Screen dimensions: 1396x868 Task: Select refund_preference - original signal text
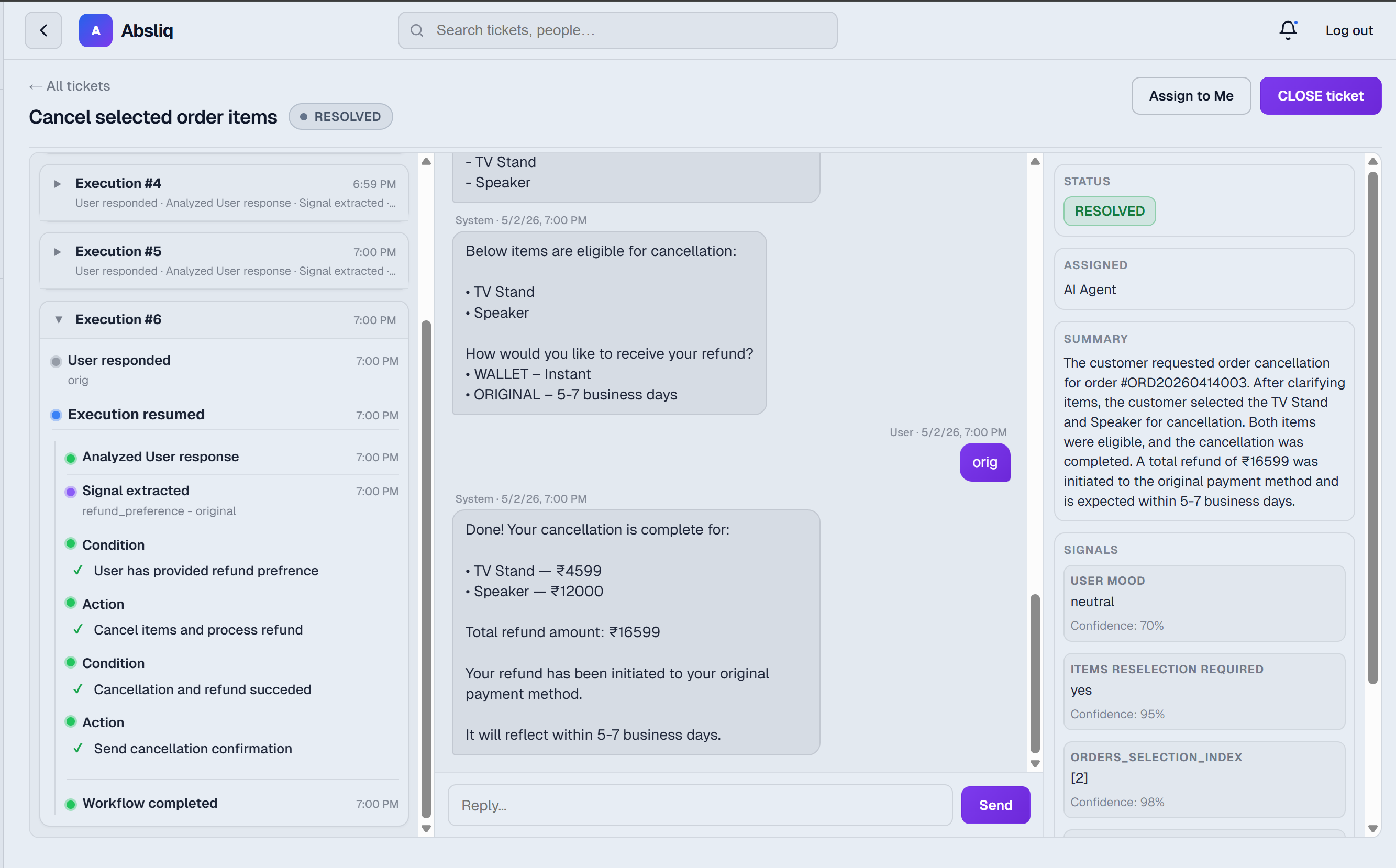pyautogui.click(x=159, y=511)
